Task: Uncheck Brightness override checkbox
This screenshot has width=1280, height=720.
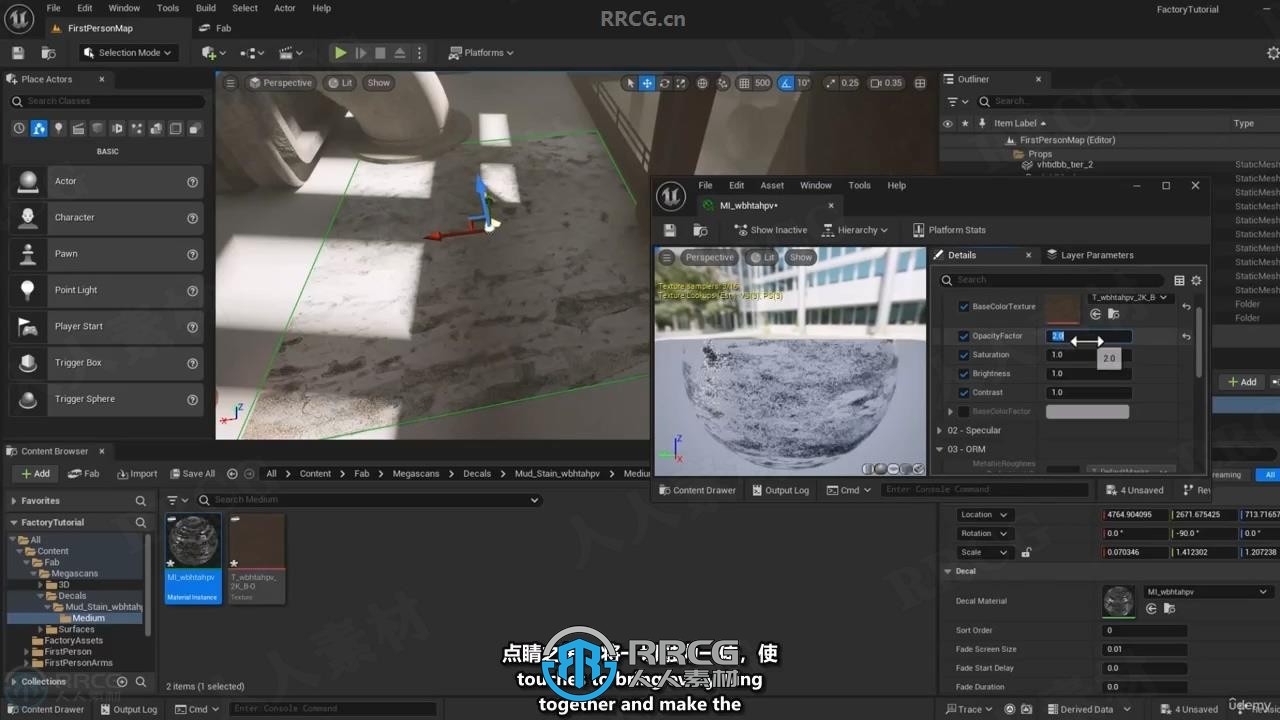Action: [964, 374]
